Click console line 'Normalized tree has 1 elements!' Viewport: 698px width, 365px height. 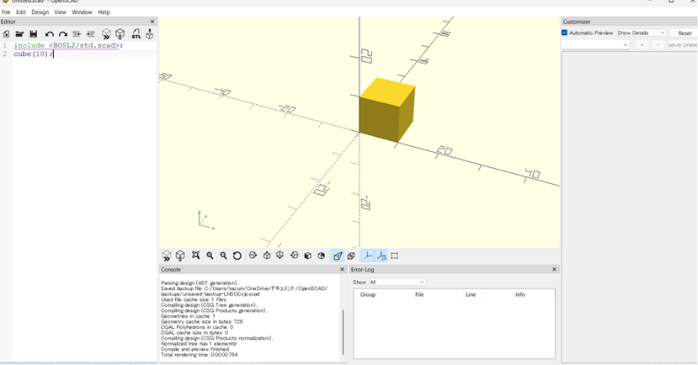tap(199, 344)
